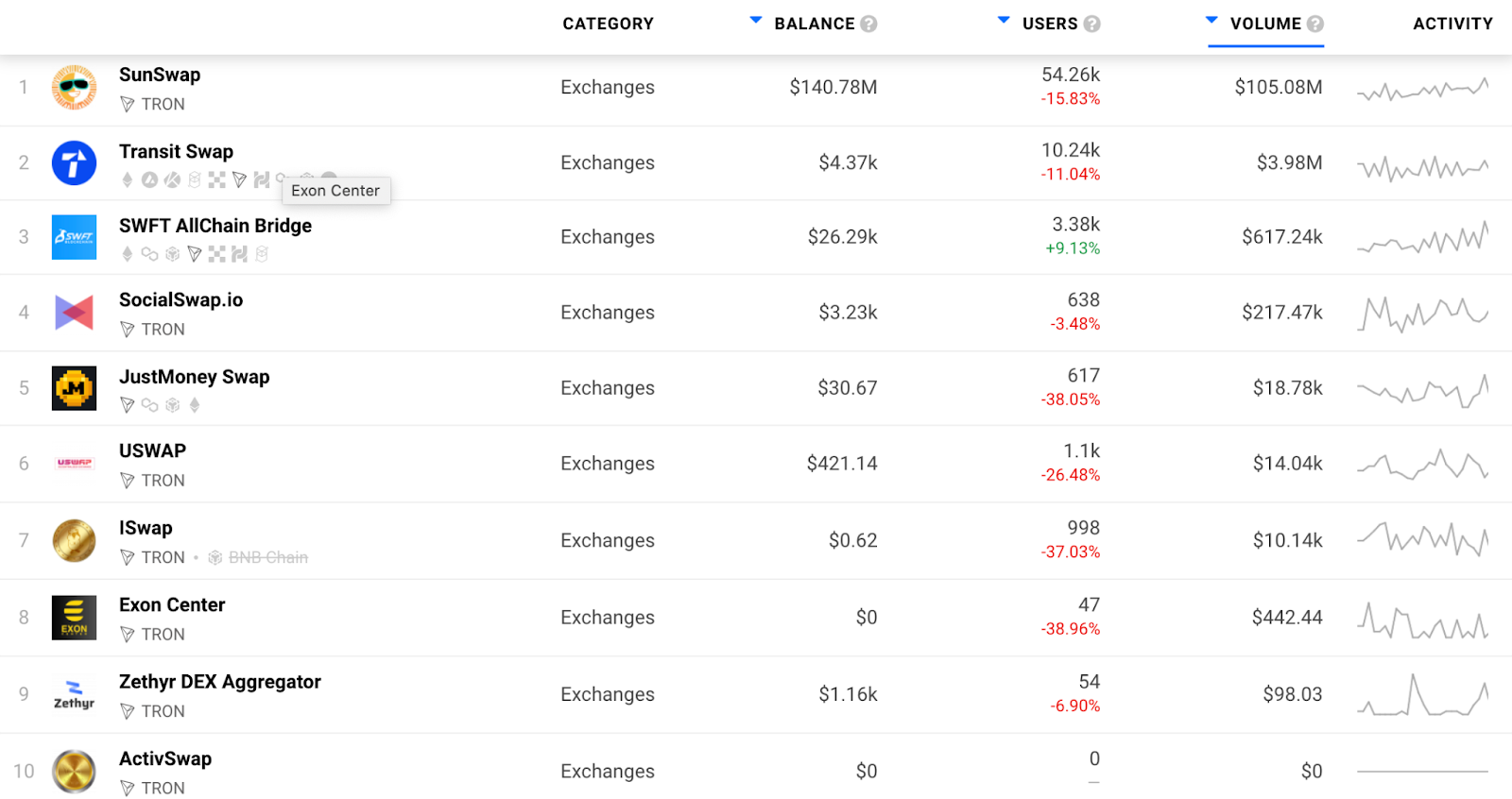1512x799 pixels.
Task: Toggle the sort arrow next to VOLUME
Action: point(1211,20)
